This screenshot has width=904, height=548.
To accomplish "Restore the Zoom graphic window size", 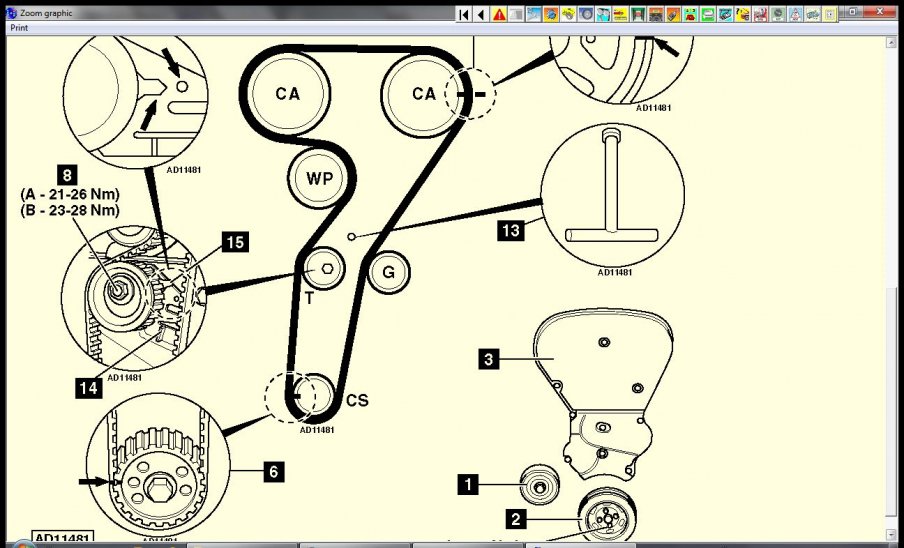I will pyautogui.click(x=852, y=10).
